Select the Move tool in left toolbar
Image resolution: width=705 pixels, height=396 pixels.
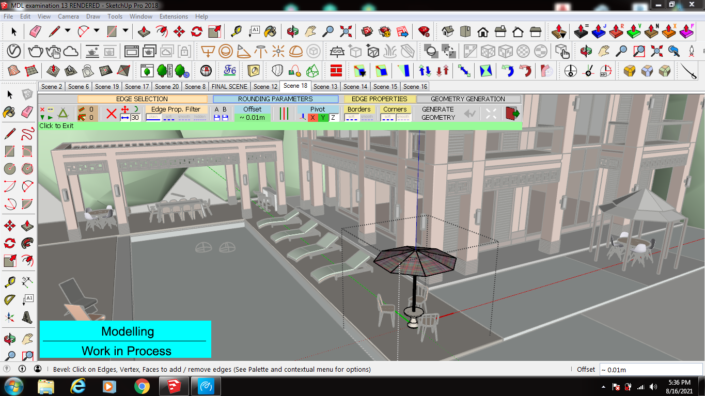click(x=9, y=226)
